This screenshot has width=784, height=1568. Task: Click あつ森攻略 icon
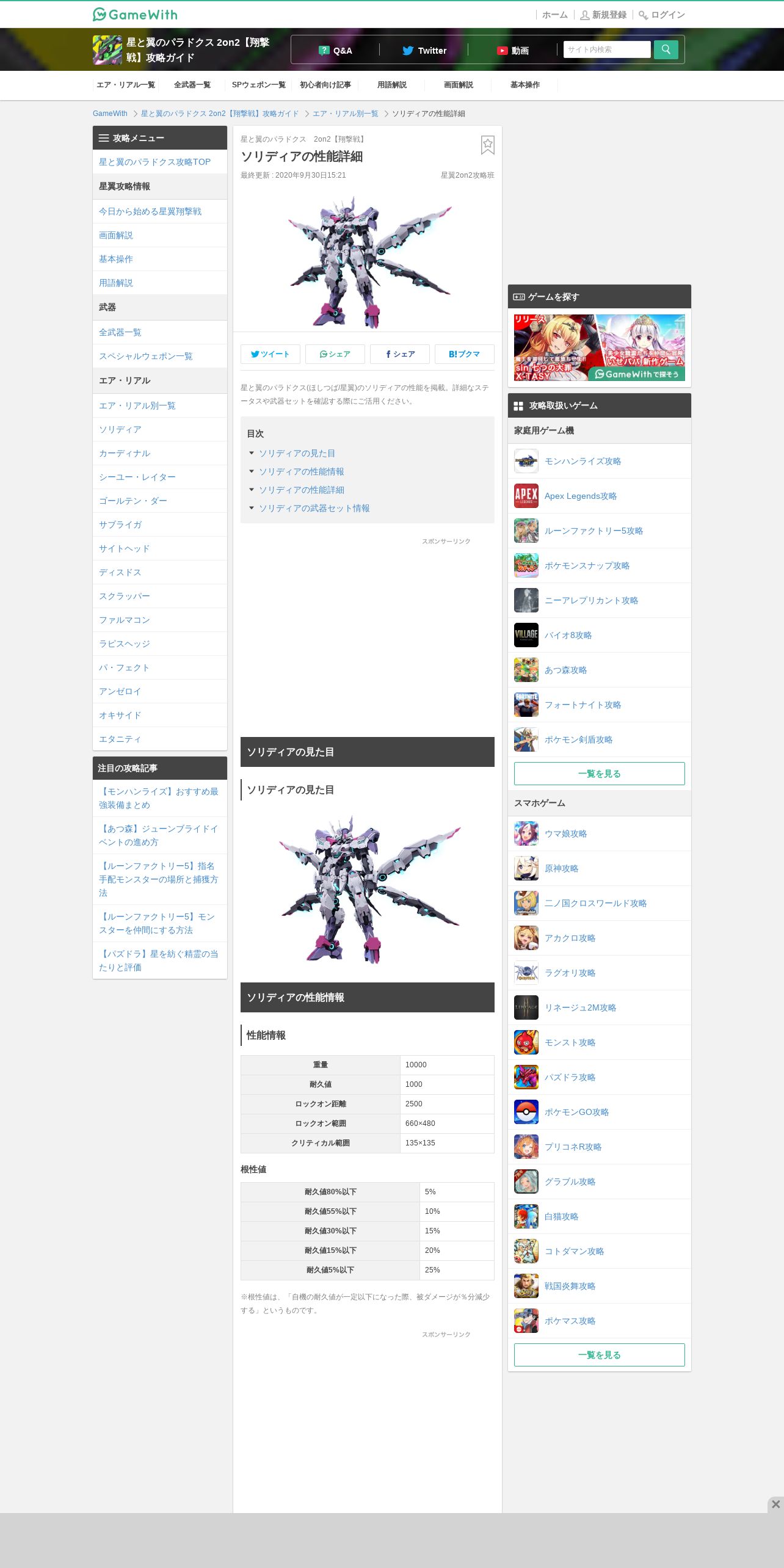coord(526,670)
